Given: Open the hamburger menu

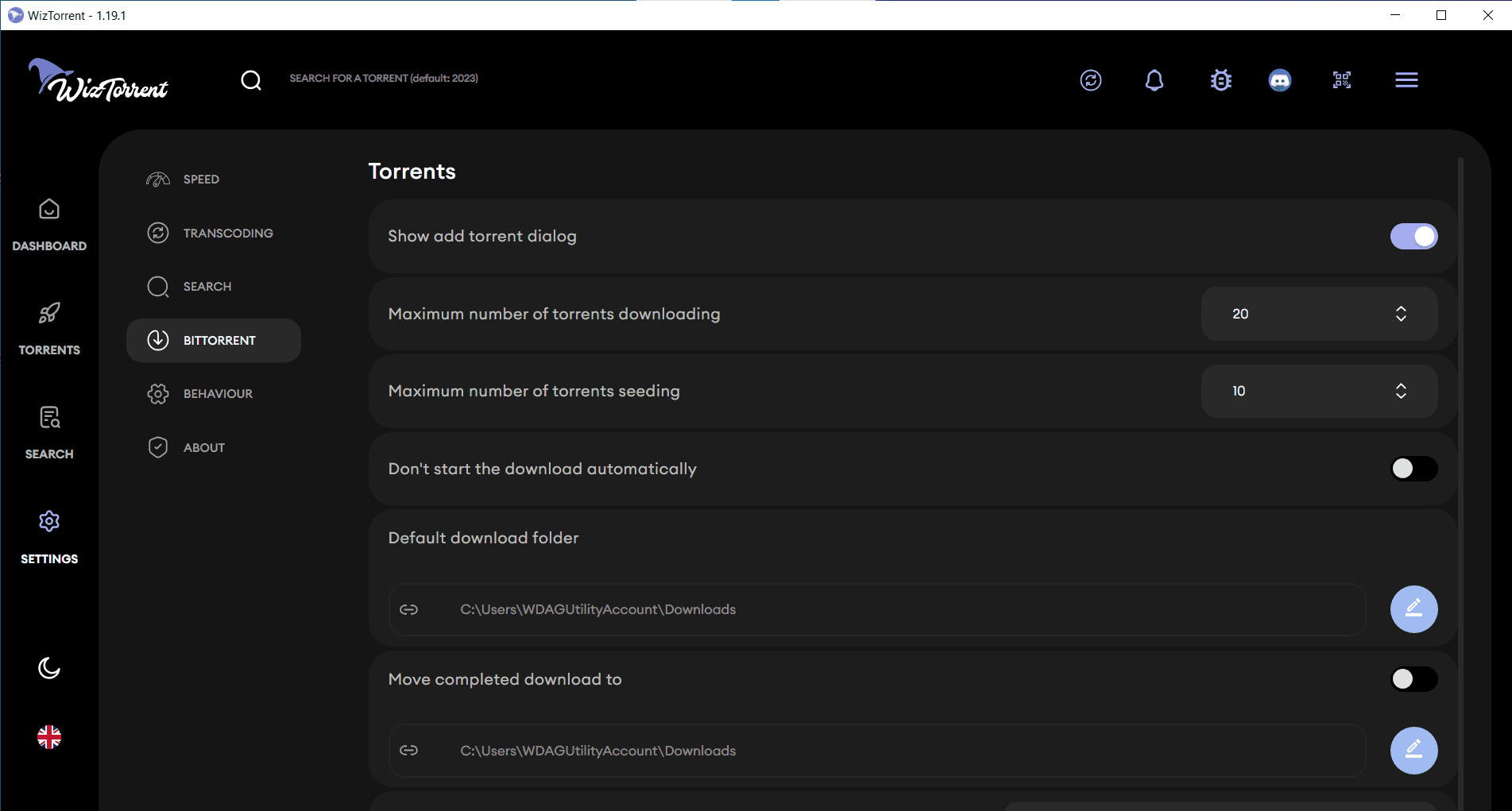Looking at the screenshot, I should point(1406,80).
